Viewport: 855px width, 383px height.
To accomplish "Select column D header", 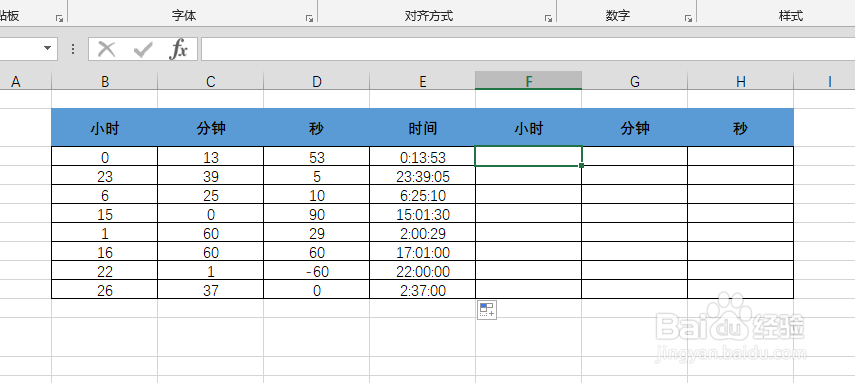I will click(x=316, y=81).
